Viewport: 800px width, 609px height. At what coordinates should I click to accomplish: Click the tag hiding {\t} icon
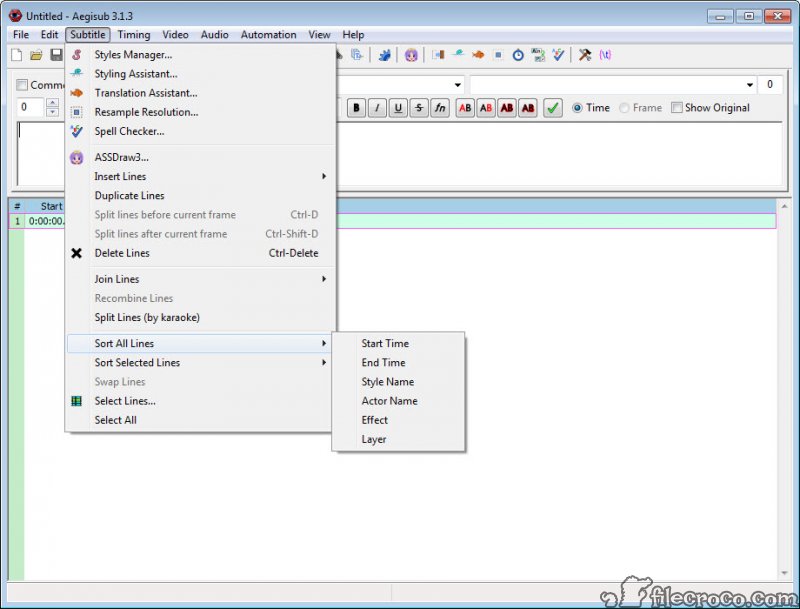pos(605,55)
